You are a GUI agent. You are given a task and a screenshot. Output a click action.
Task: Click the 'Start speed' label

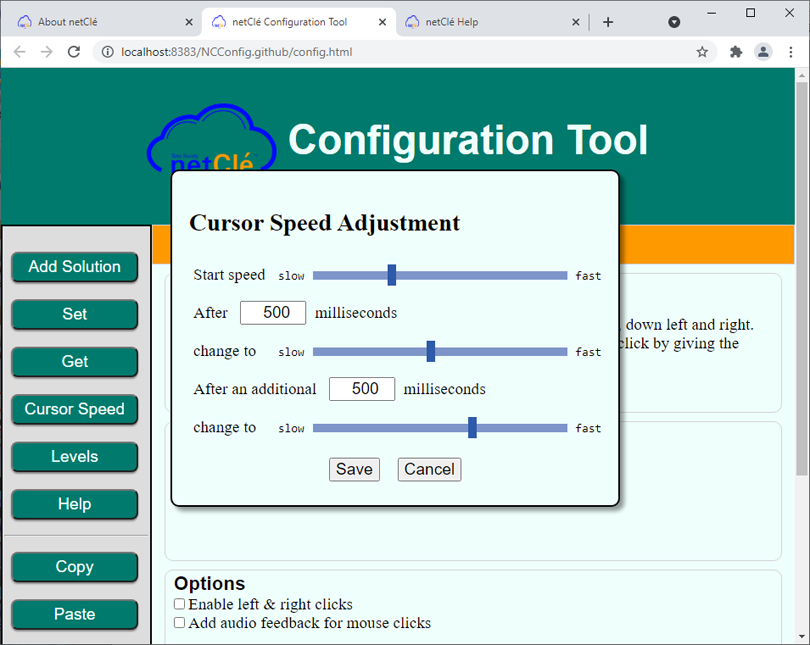229,275
